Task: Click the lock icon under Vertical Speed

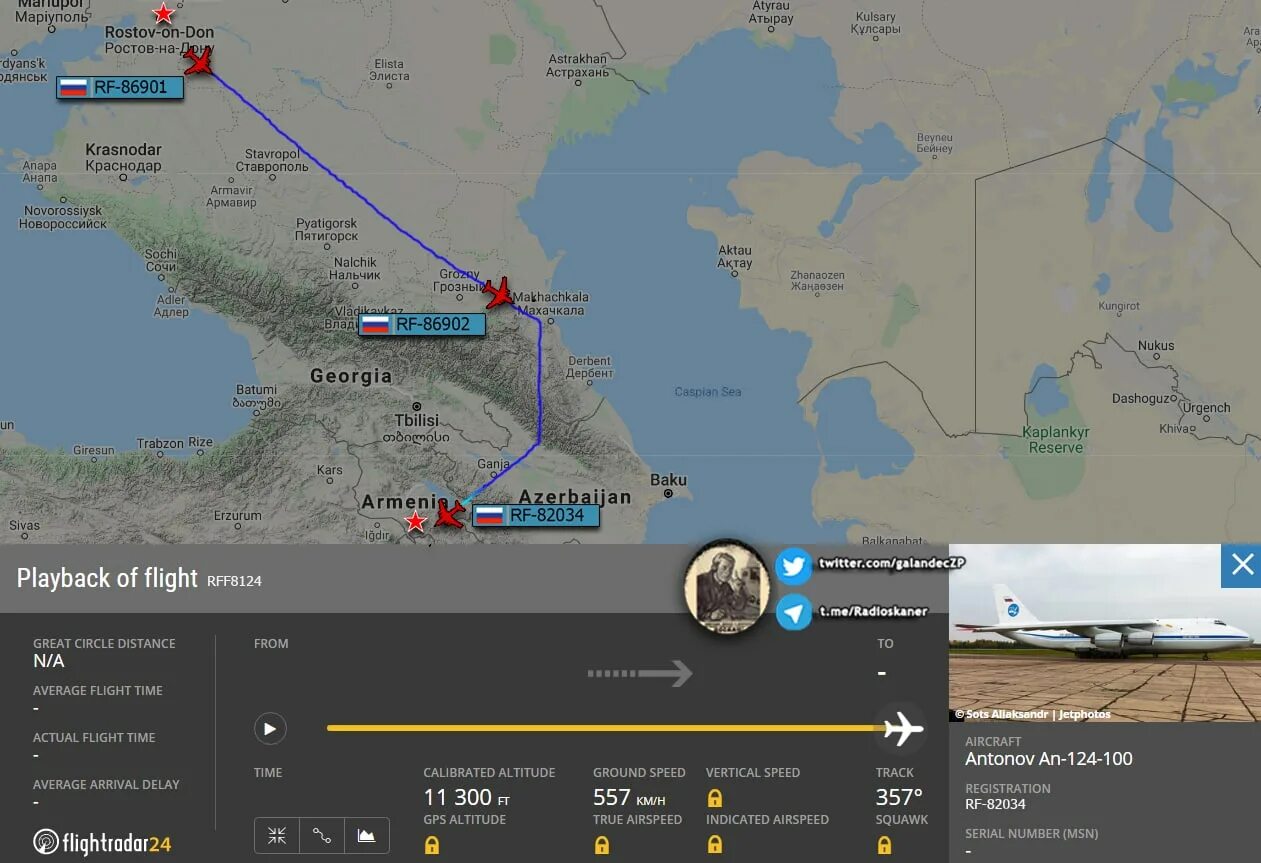Action: pos(715,798)
